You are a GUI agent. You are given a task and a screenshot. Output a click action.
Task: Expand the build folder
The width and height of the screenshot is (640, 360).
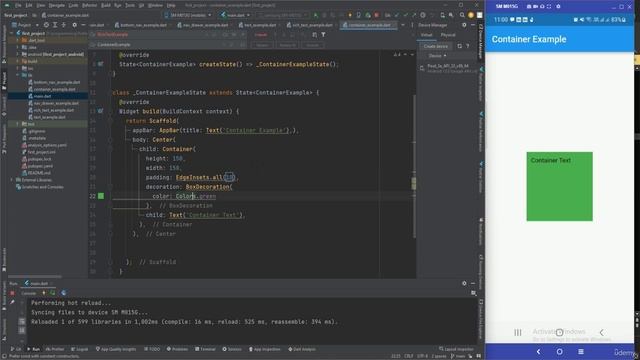(18, 61)
